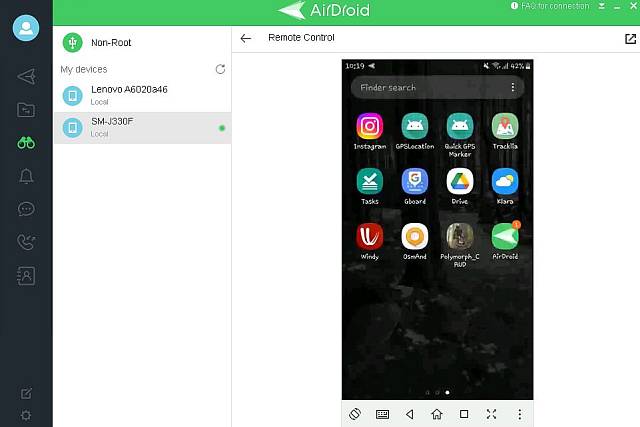Open the Contacts sidebar icon
This screenshot has width=640, height=427.
tap(26, 276)
